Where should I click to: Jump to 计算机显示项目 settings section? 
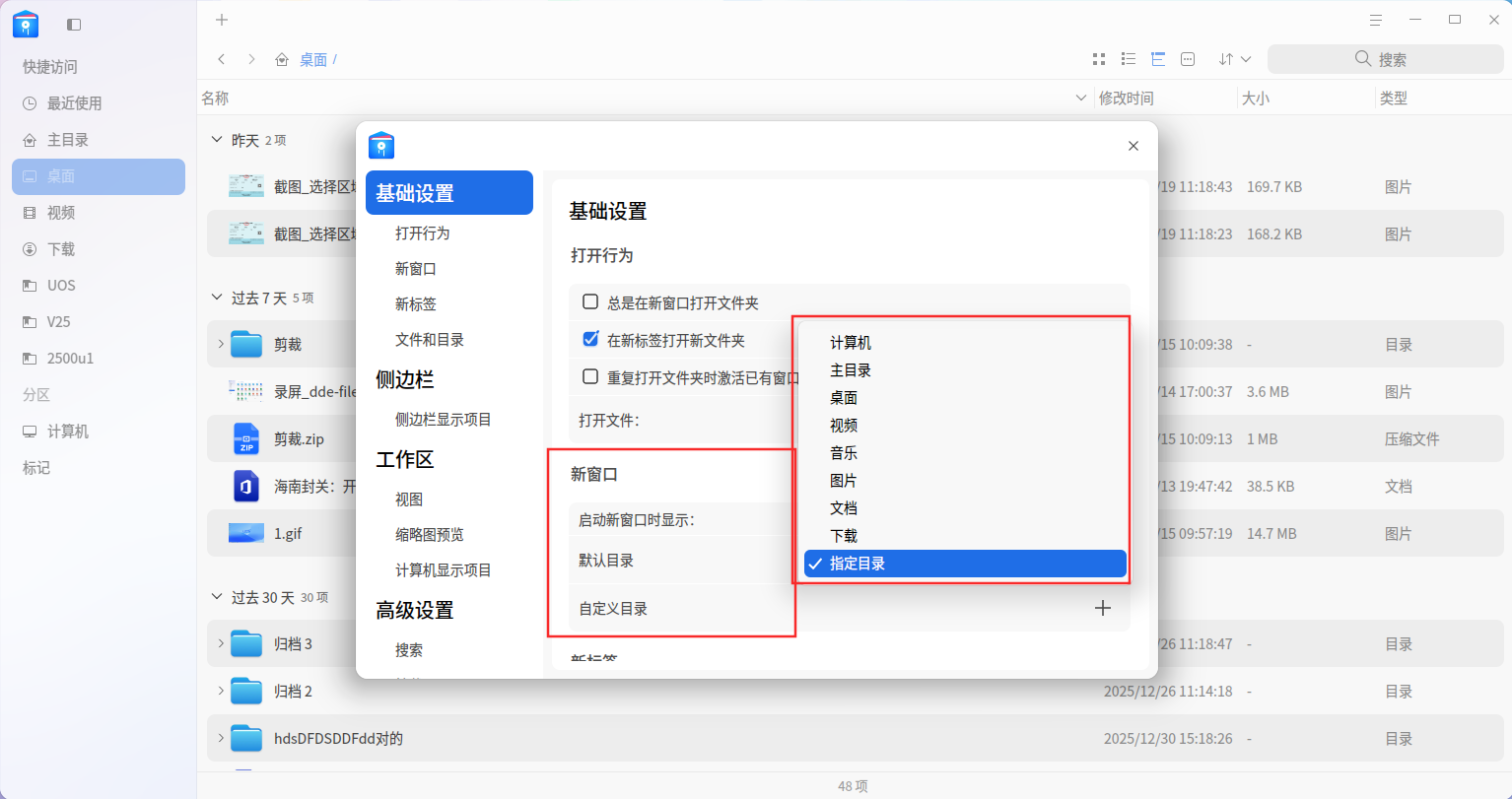(444, 570)
